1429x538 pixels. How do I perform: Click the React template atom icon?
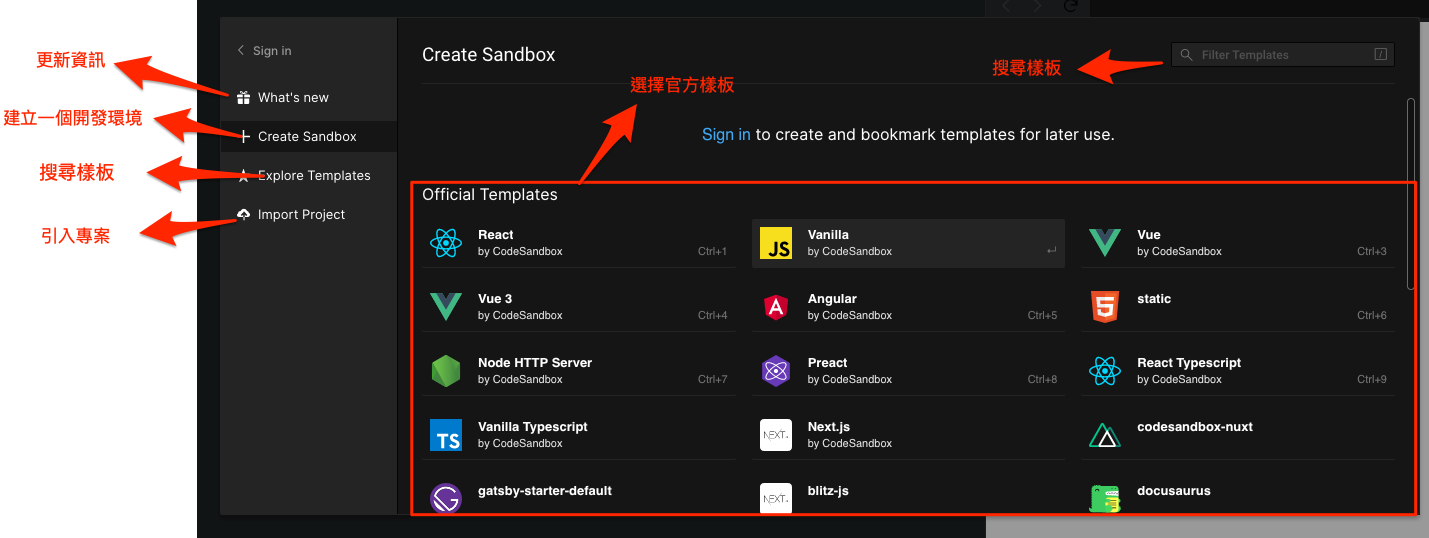[x=445, y=243]
